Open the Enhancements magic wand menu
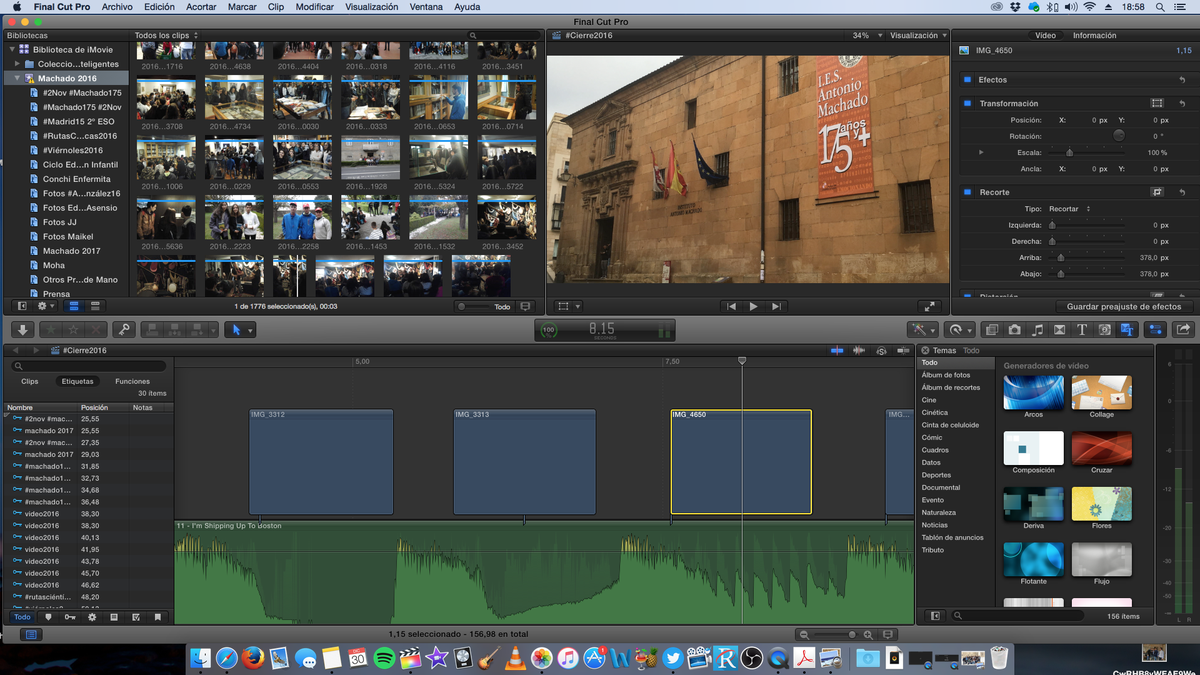 (x=921, y=329)
